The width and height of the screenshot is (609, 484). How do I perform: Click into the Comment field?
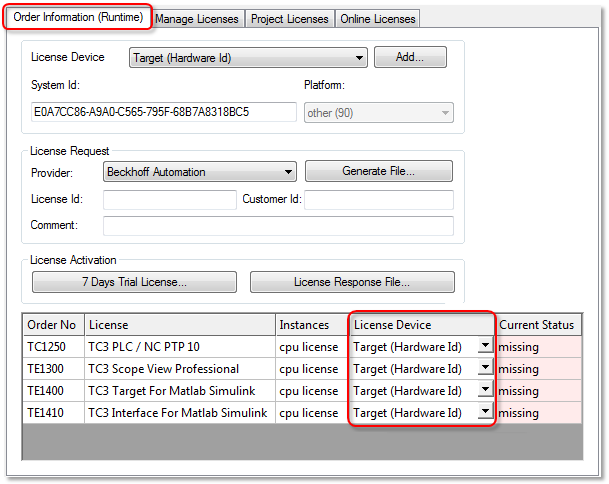tap(278, 226)
